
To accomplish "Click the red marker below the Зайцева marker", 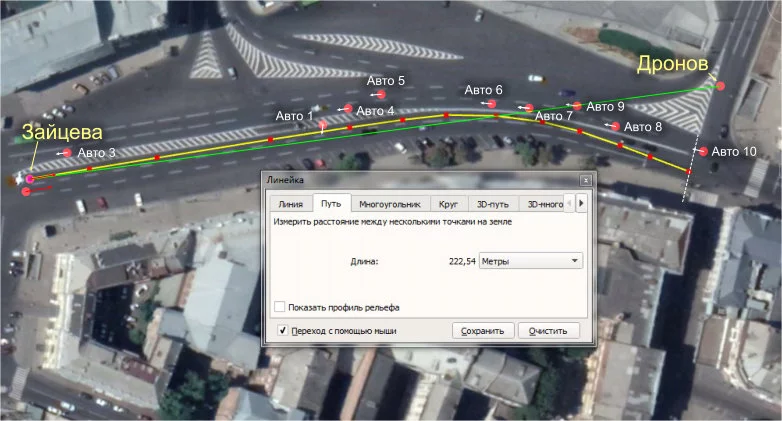I will 26,191.
